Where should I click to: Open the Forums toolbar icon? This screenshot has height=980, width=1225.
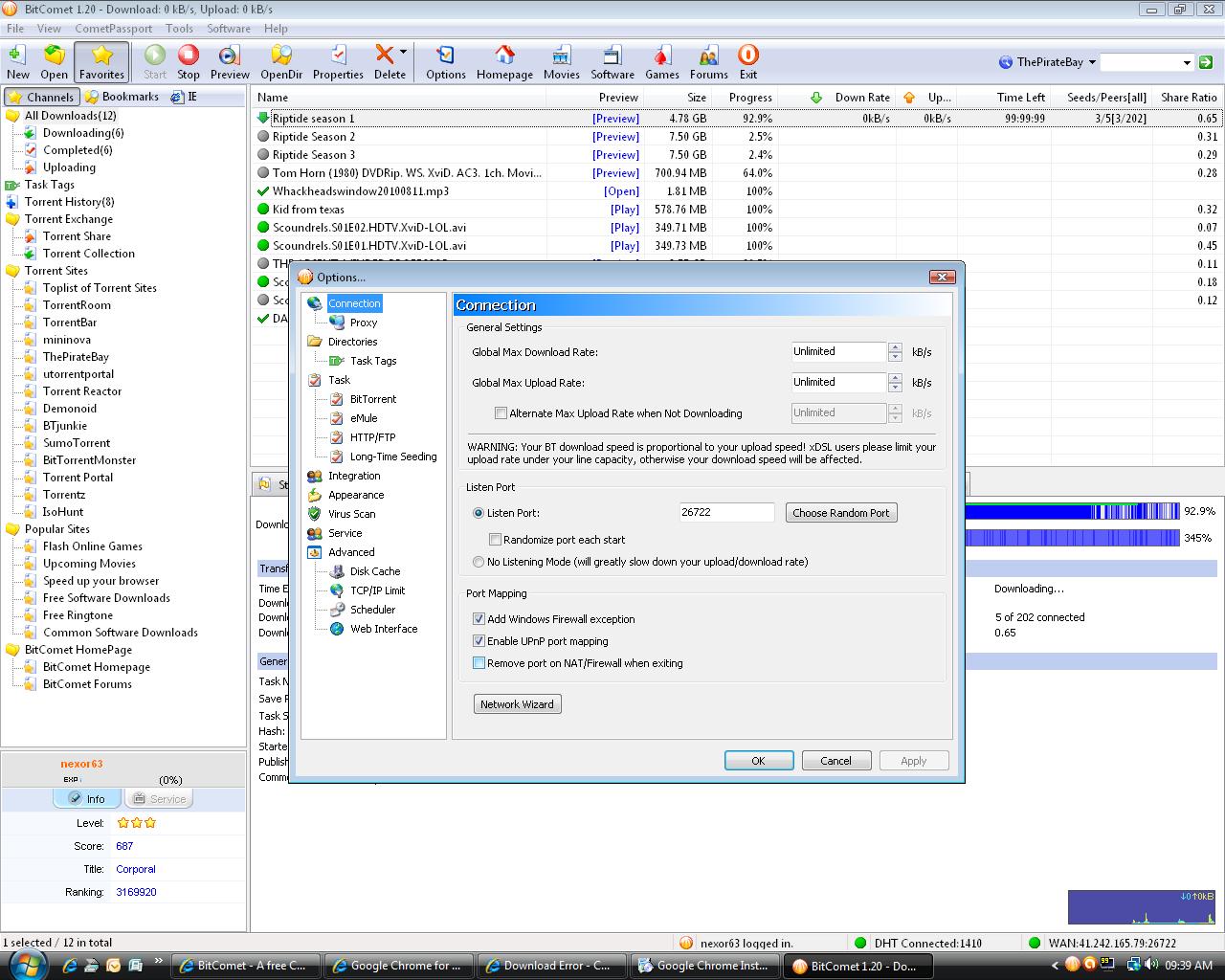pyautogui.click(x=708, y=62)
